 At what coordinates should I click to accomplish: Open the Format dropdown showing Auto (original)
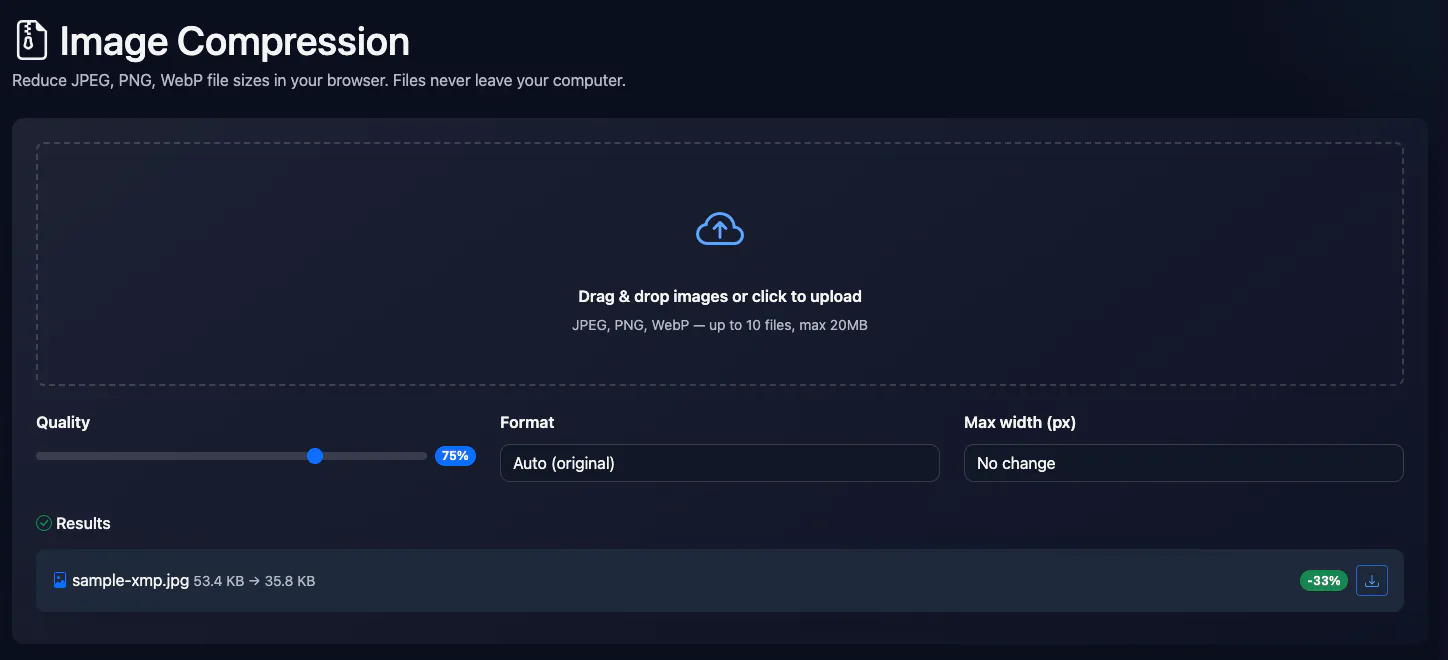click(x=720, y=463)
